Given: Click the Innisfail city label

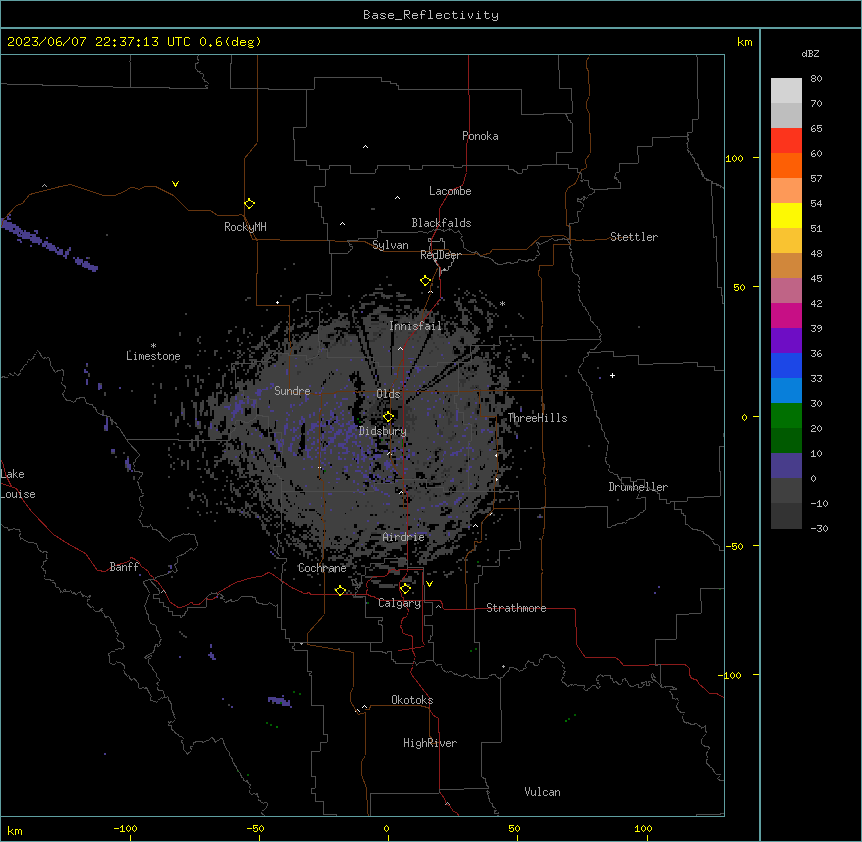Looking at the screenshot, I should [415, 326].
